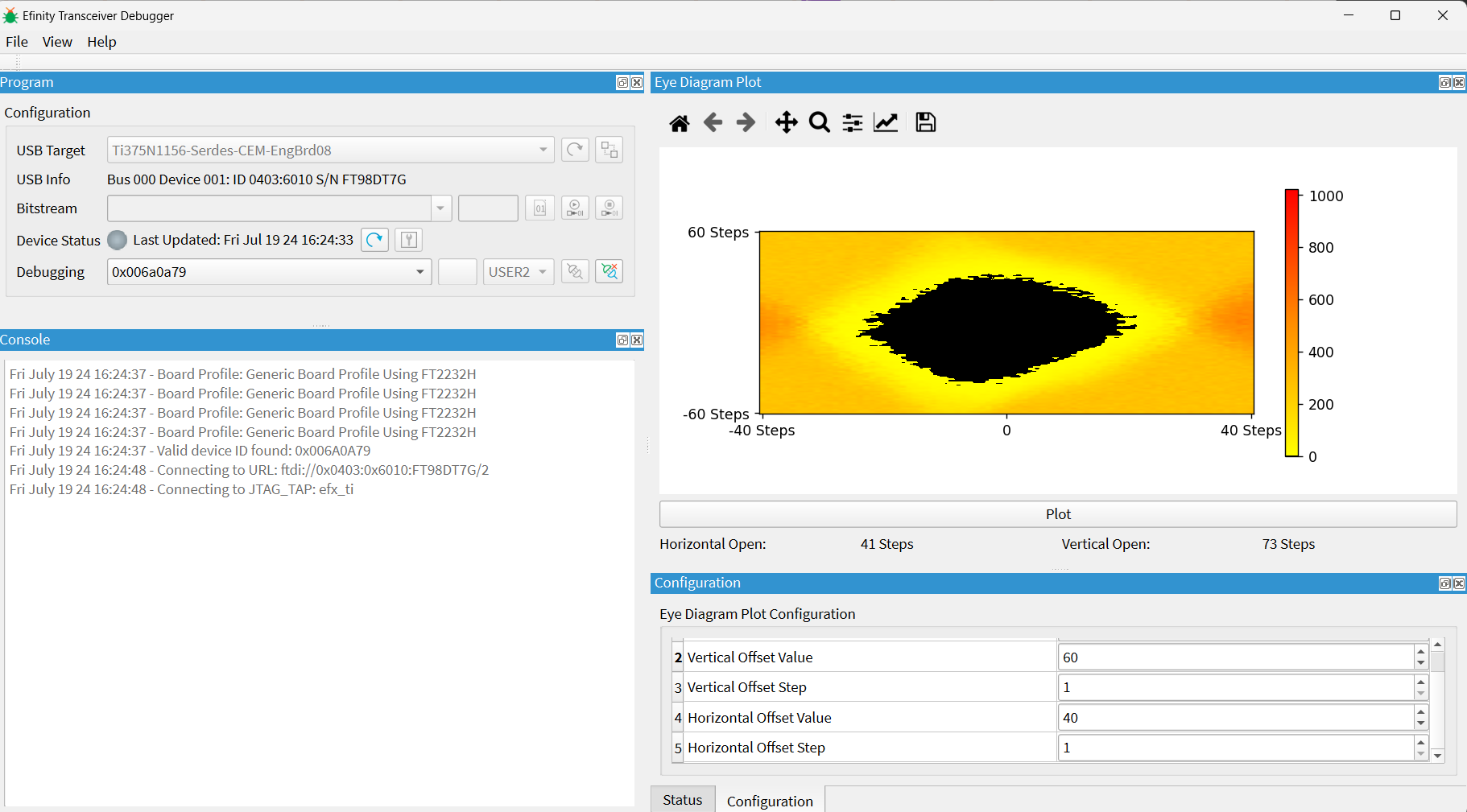
Task: Click the start programming icon
Action: (x=575, y=208)
